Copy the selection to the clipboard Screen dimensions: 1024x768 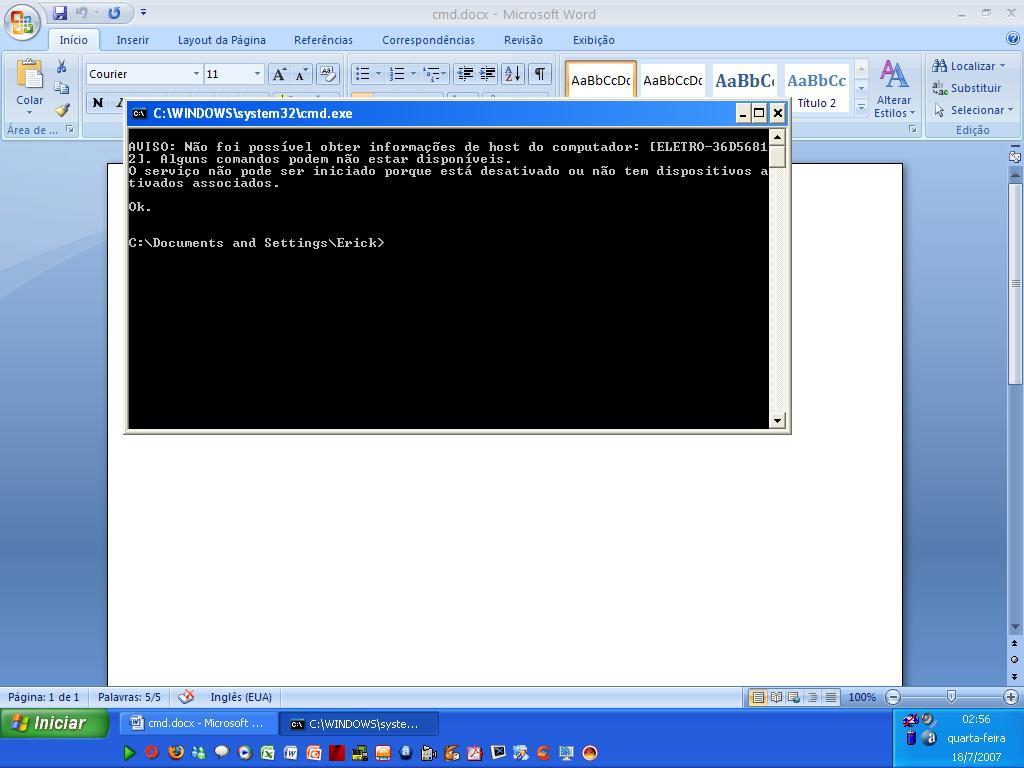61,88
